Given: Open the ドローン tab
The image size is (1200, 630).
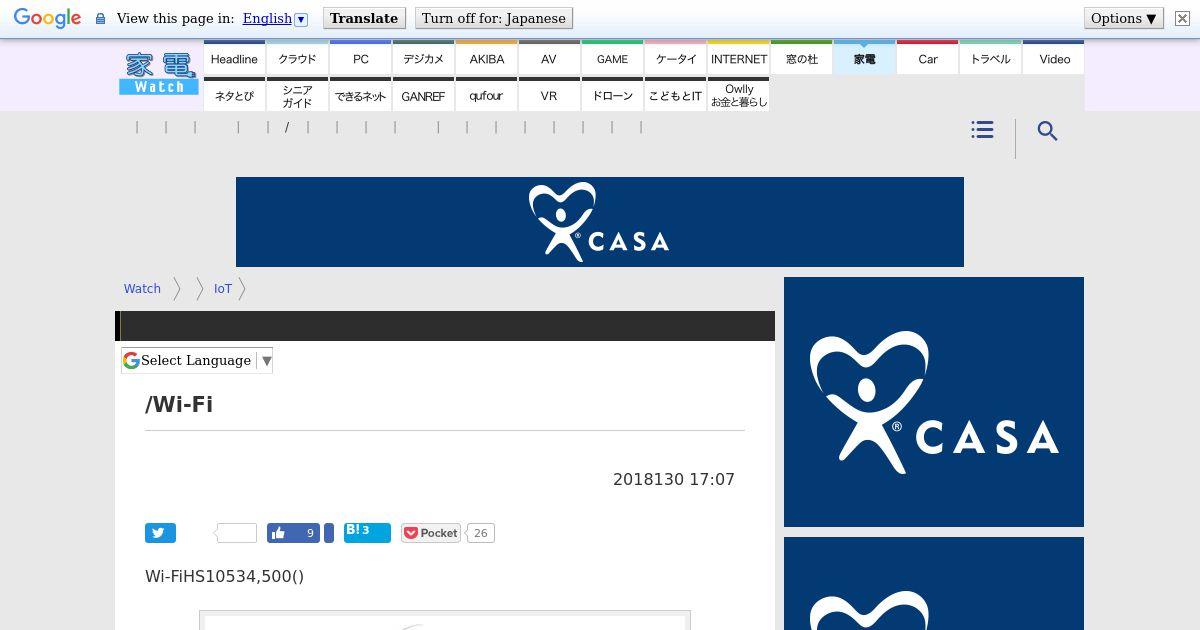Looking at the screenshot, I should tap(612, 95).
